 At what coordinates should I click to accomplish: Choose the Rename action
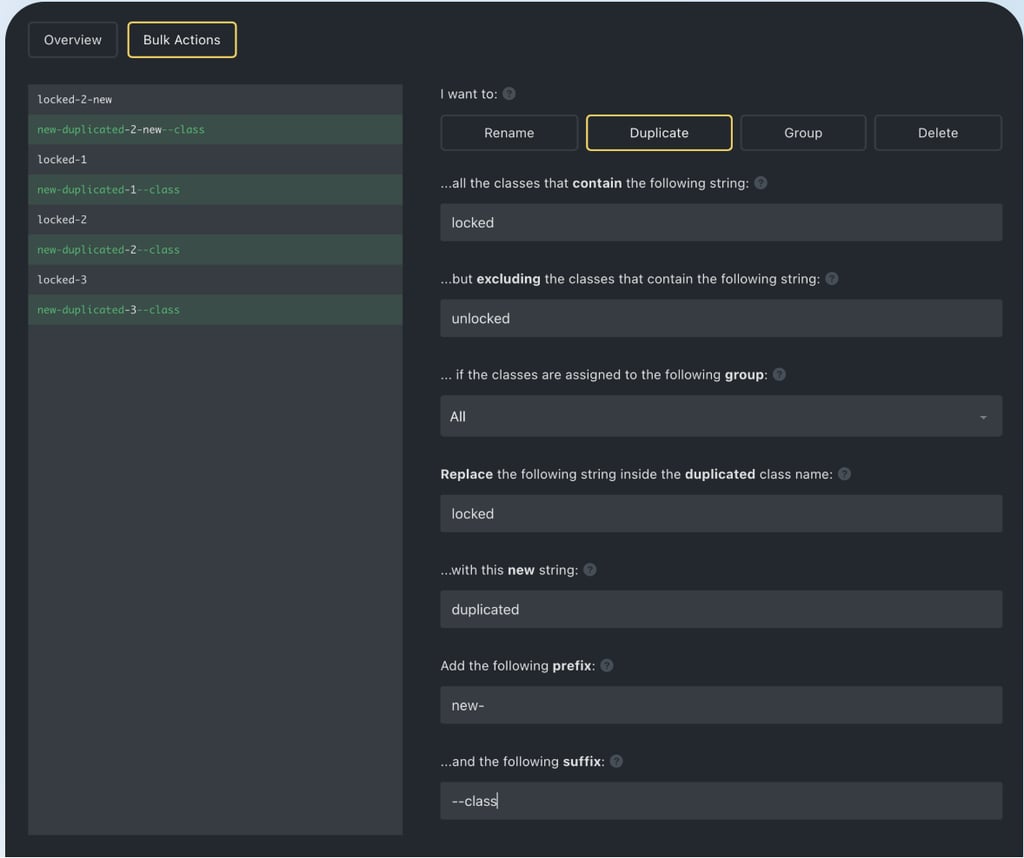(509, 133)
